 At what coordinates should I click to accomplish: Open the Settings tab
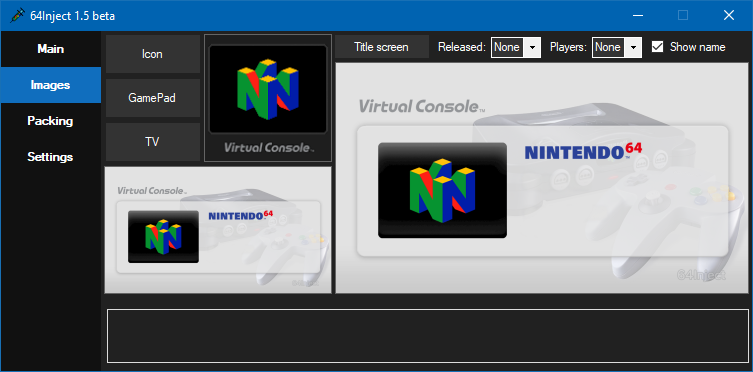(51, 157)
